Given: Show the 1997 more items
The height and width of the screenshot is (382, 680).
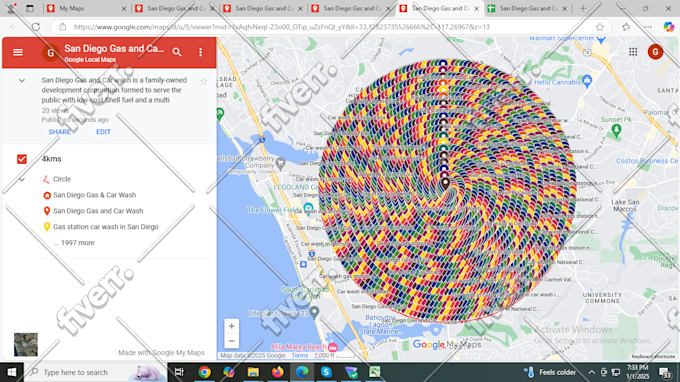Looking at the screenshot, I should click(x=74, y=243).
